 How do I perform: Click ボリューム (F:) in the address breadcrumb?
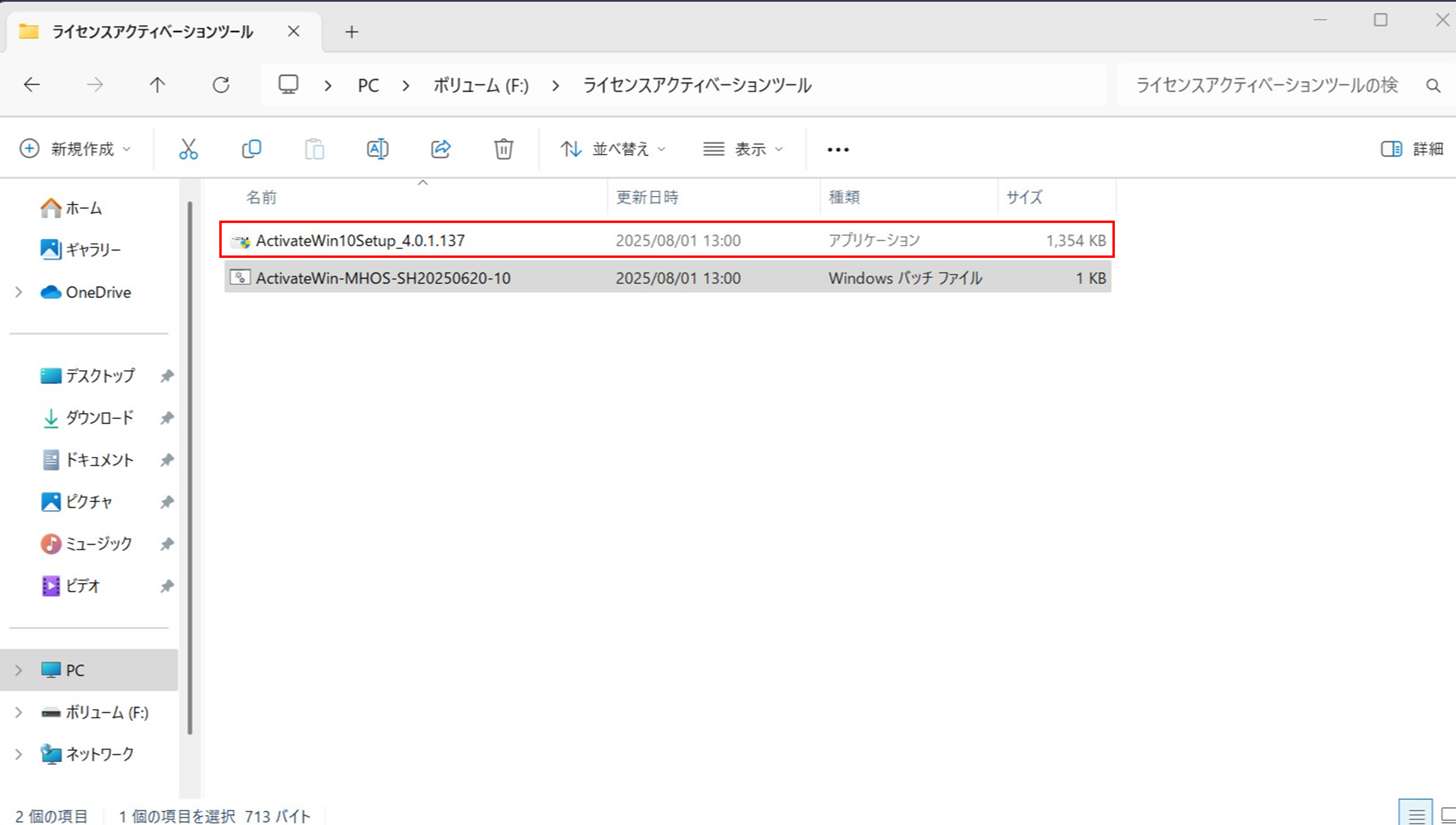pos(481,85)
